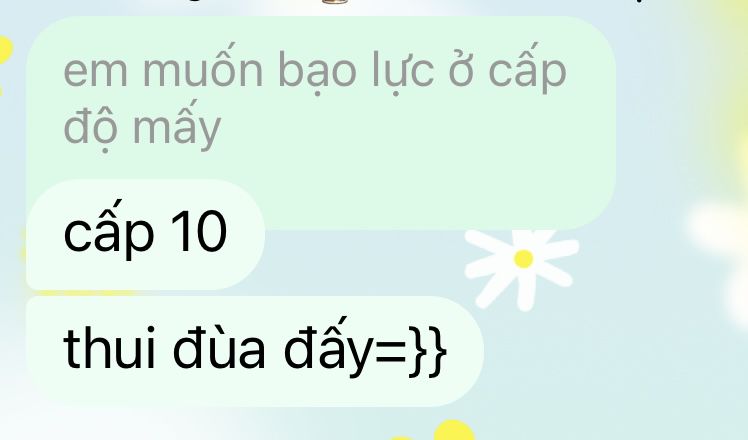The height and width of the screenshot is (440, 748).
Task: Click the word "đùa" in the last message
Action: coord(218,347)
